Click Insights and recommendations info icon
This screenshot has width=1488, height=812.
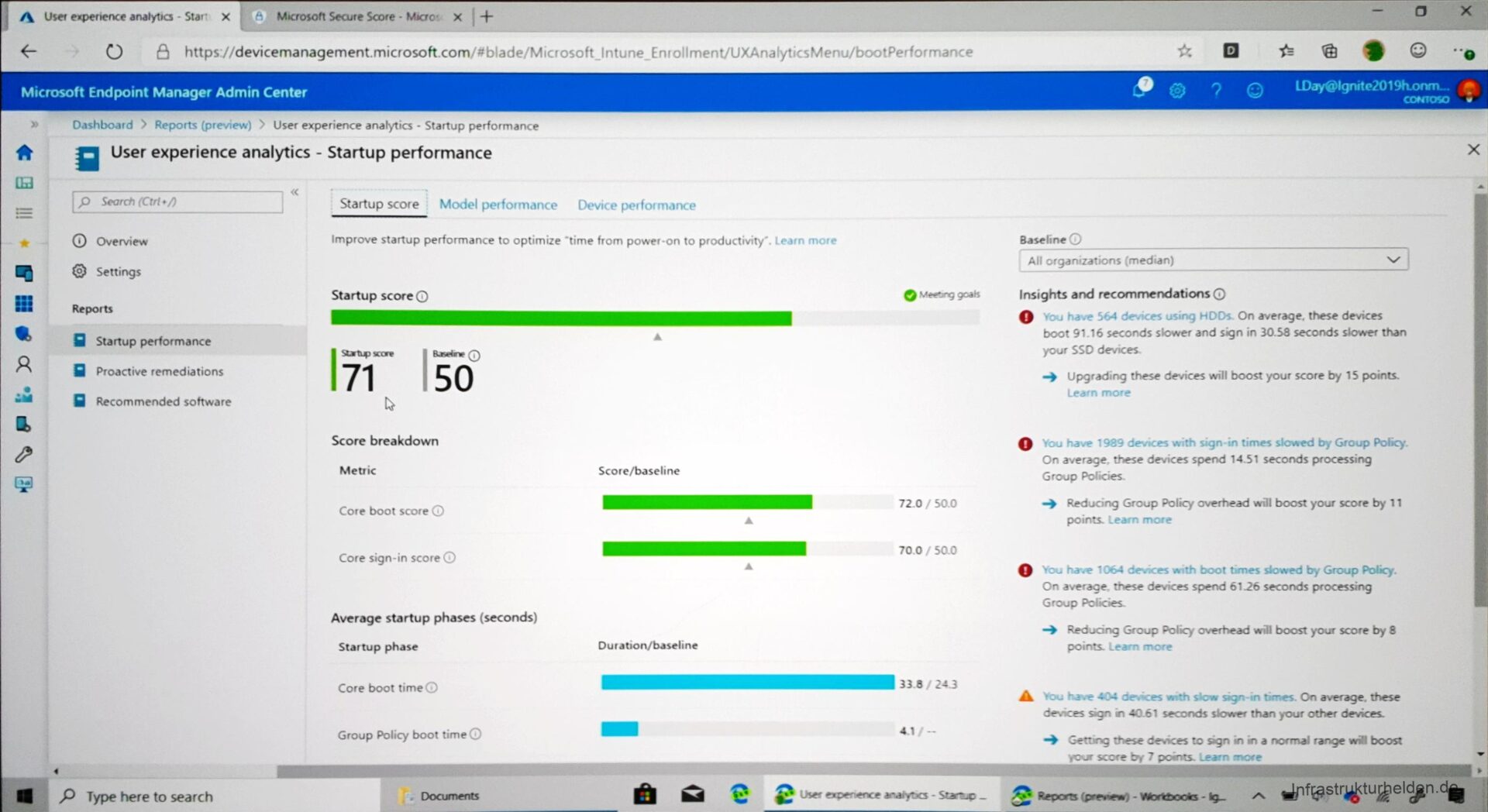(x=1220, y=294)
